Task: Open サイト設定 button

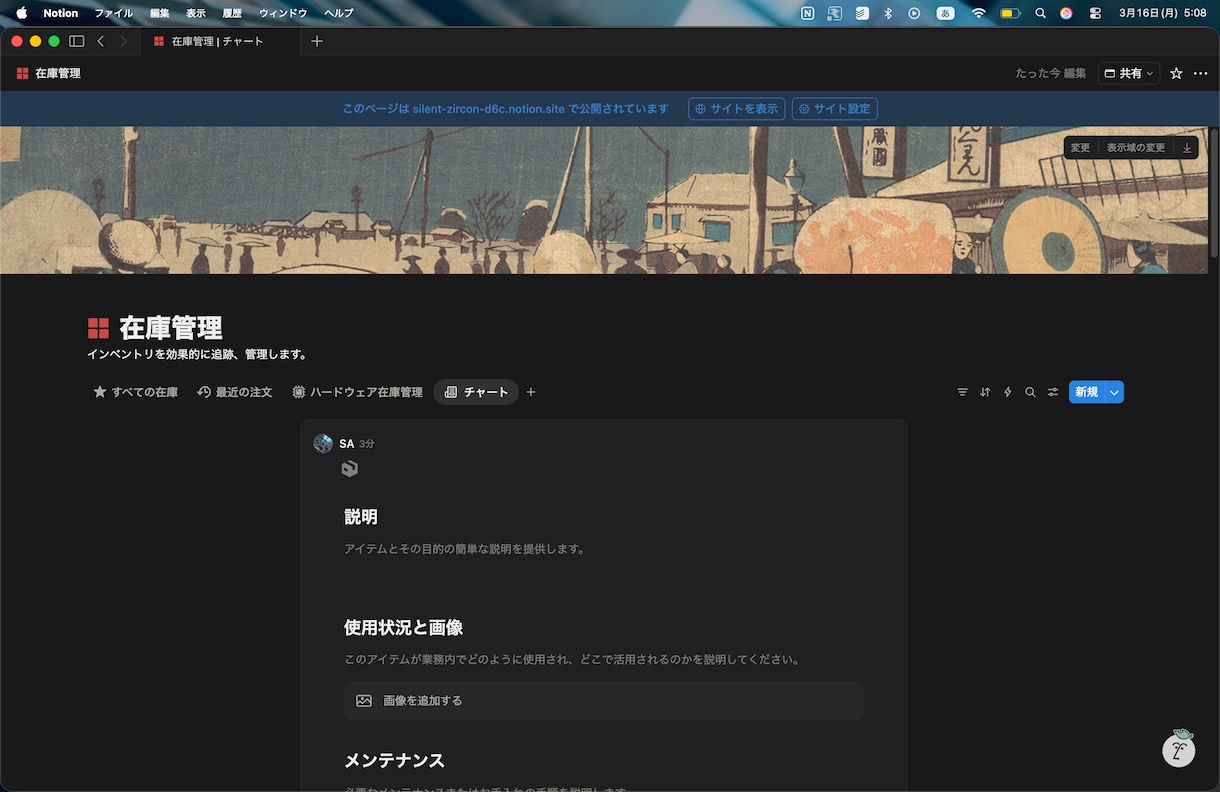Action: coord(834,109)
